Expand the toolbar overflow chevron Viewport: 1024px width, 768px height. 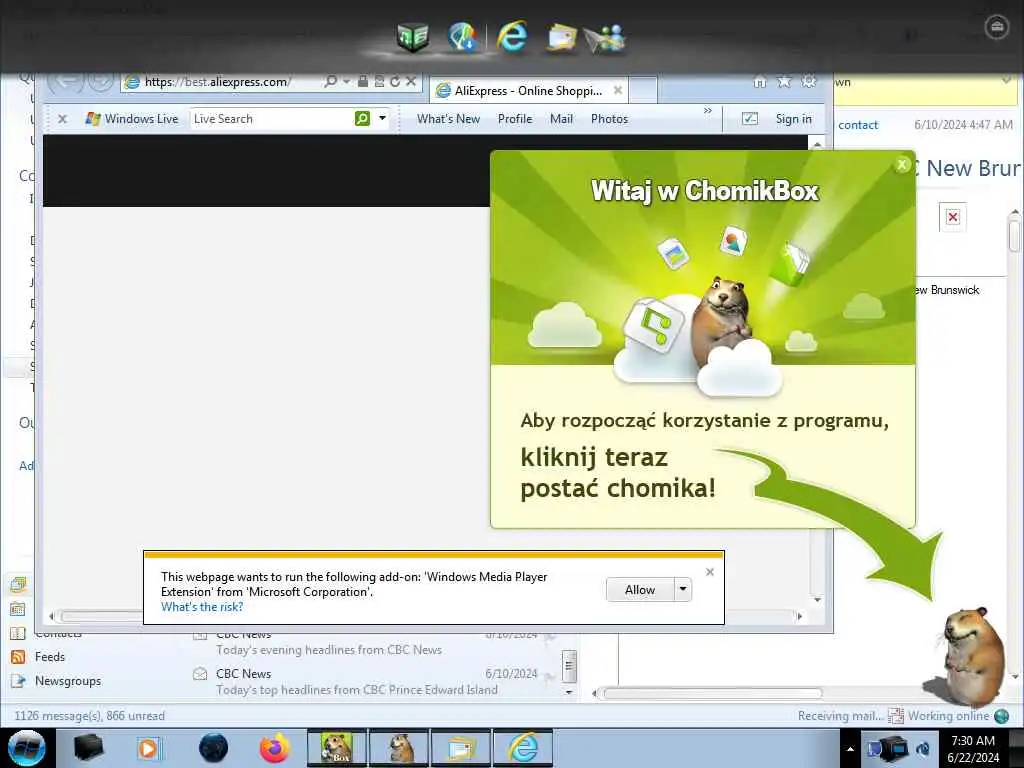tap(708, 111)
